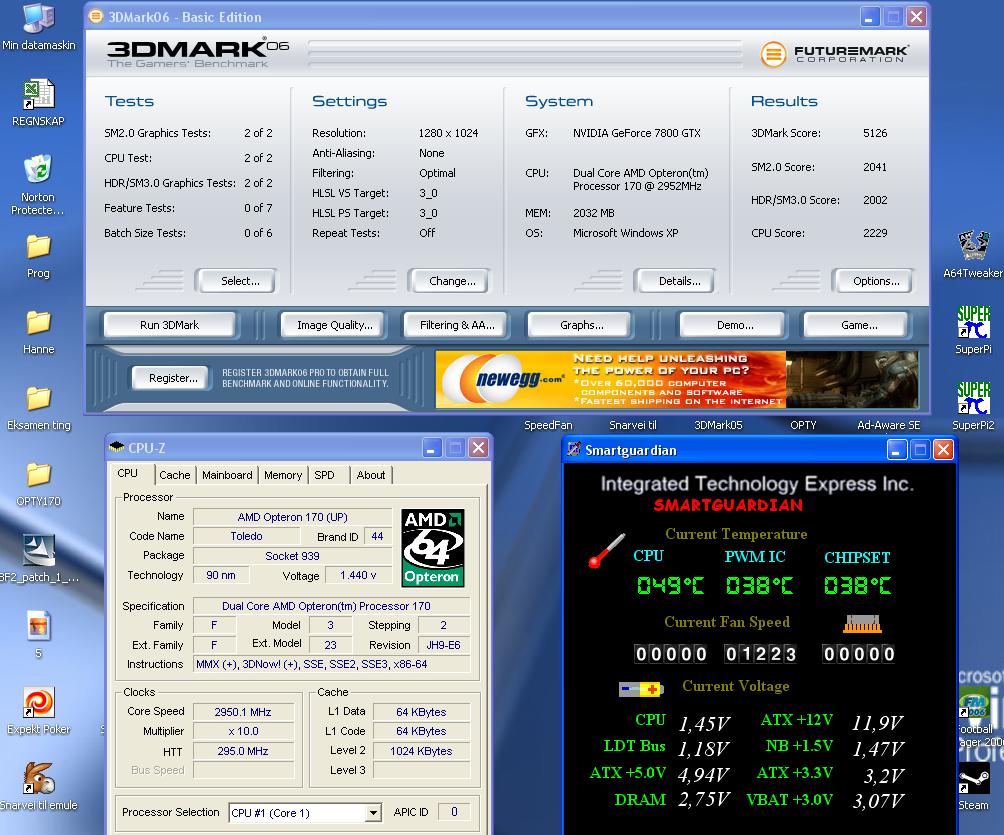Click the Multiplier x 10.0 field
The image size is (1004, 835).
[243, 731]
